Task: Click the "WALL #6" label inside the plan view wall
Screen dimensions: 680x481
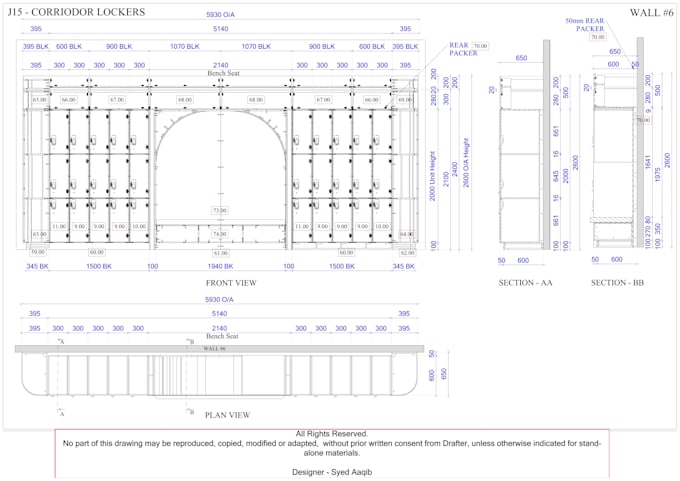Action: [215, 349]
